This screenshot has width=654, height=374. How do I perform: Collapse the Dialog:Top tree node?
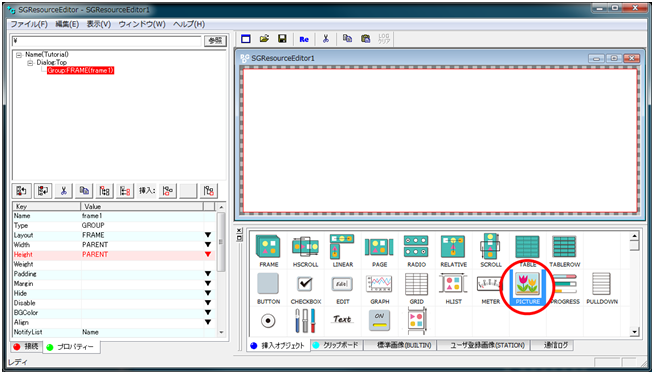pos(30,63)
